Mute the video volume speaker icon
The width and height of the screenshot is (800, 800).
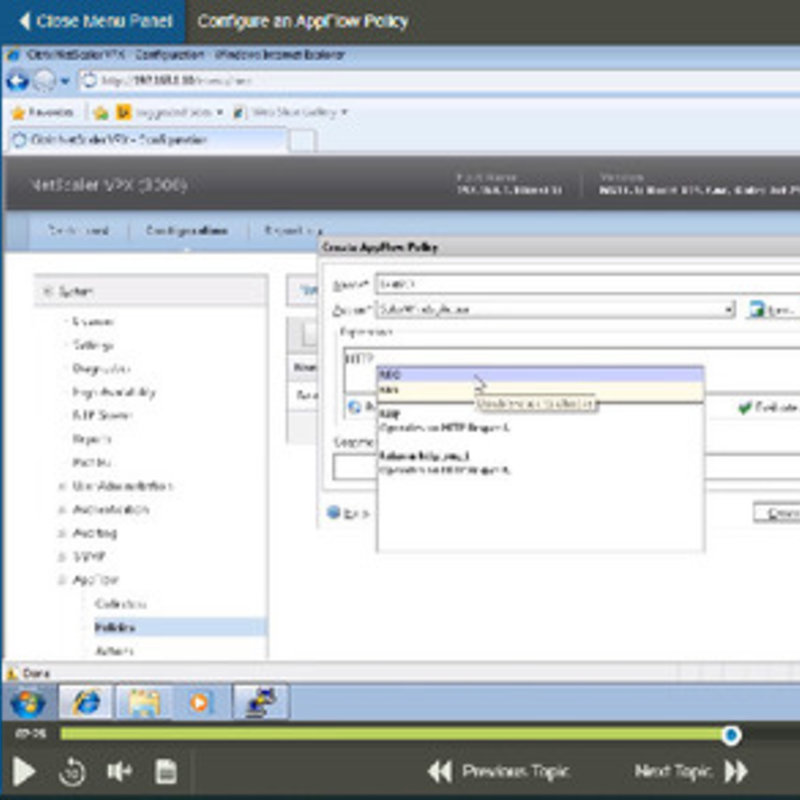(x=119, y=771)
